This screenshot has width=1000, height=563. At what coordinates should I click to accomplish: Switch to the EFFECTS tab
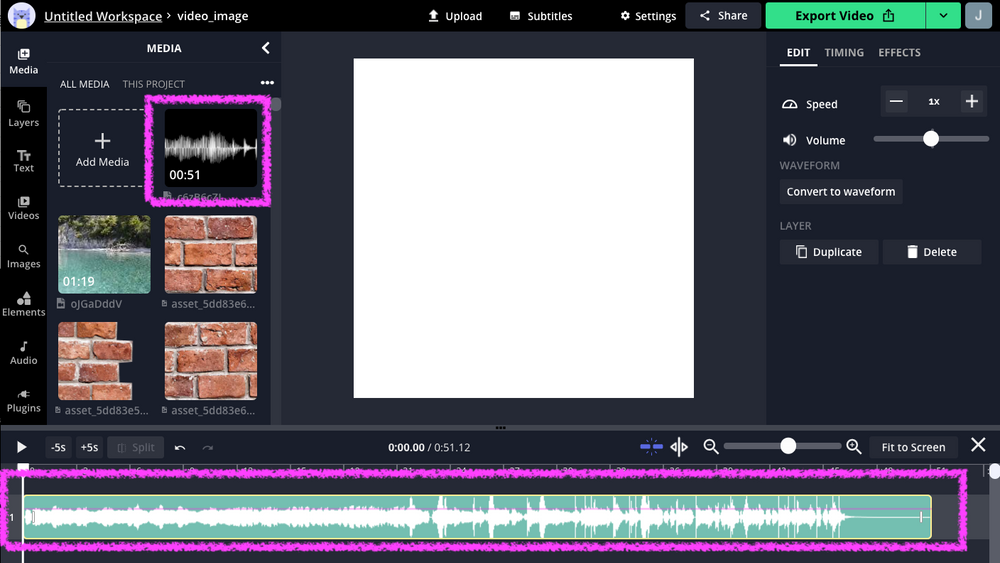point(899,52)
